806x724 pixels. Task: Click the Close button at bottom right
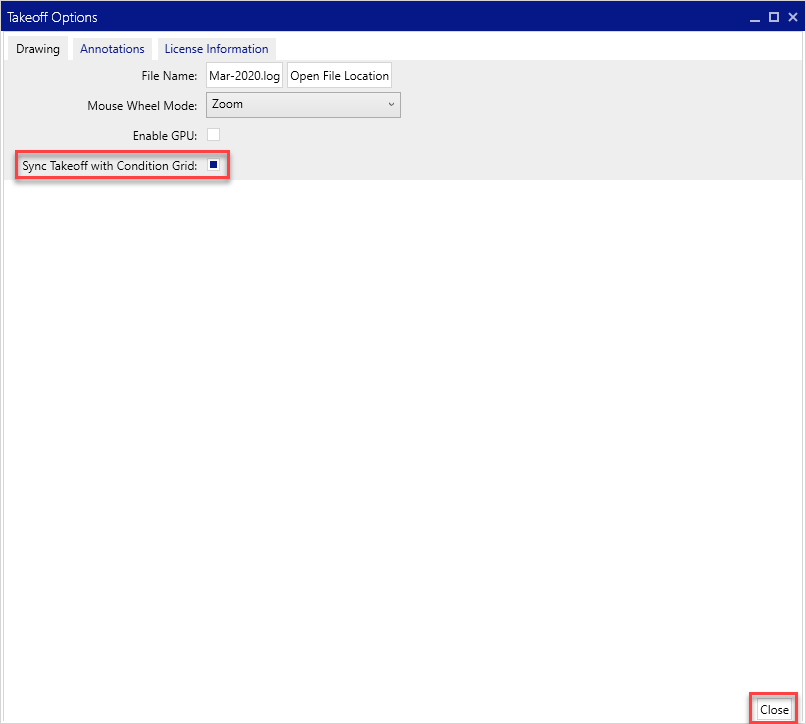point(773,709)
